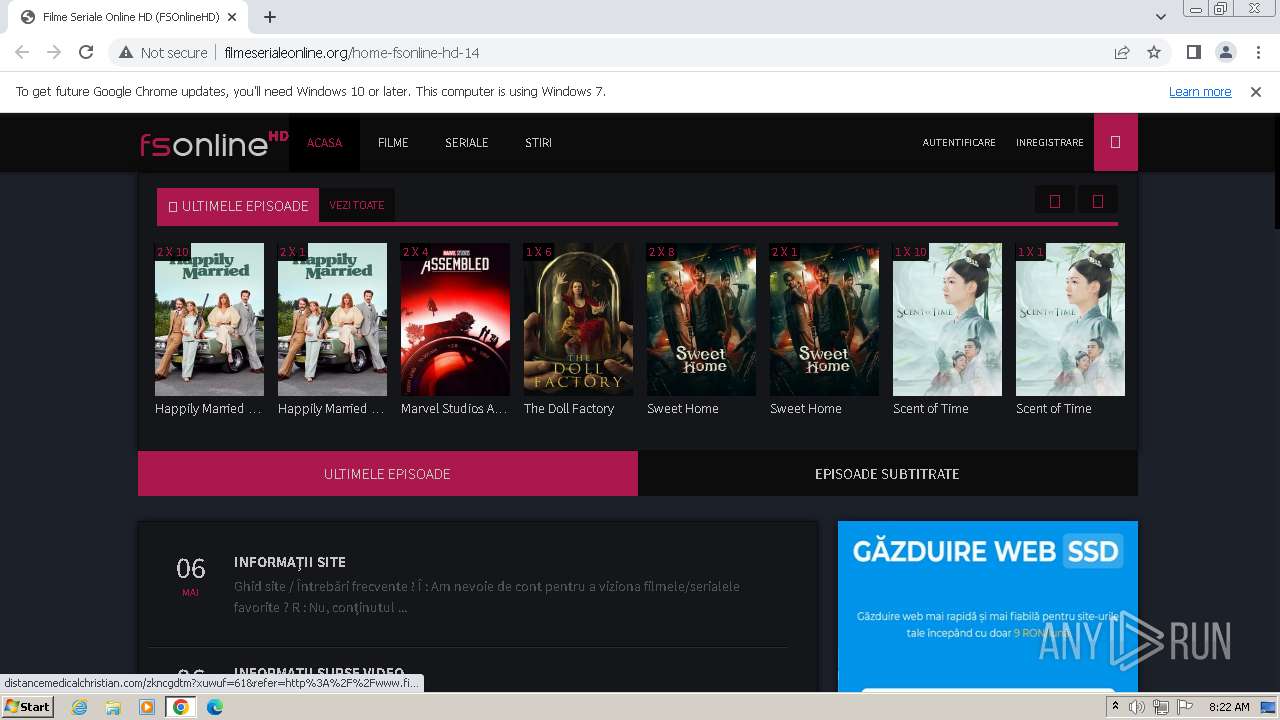Open INFORMAȚII SITE article heading
This screenshot has width=1280, height=720.
[290, 562]
